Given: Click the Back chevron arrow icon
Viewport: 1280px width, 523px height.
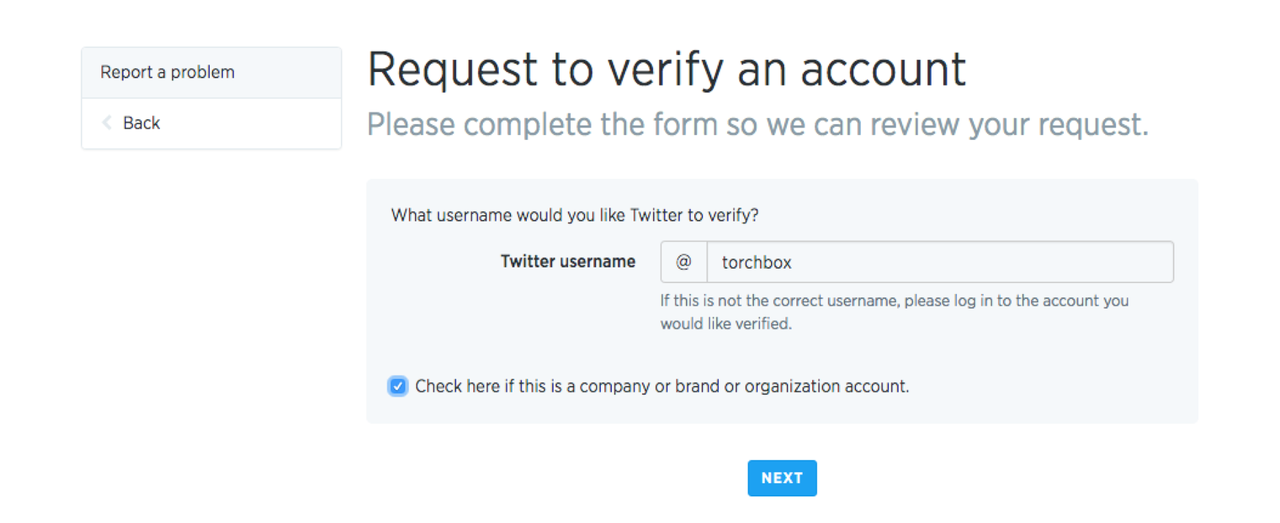Looking at the screenshot, I should 107,123.
